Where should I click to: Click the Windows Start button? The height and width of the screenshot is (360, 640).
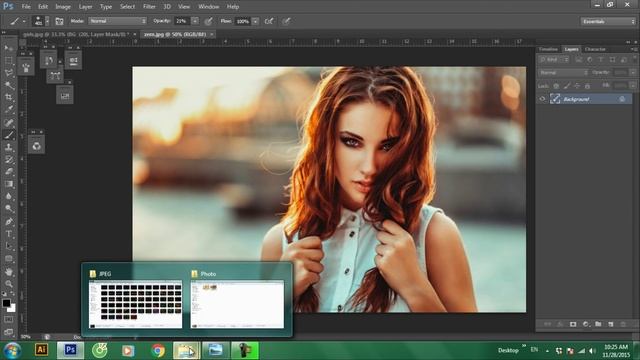click(x=12, y=351)
